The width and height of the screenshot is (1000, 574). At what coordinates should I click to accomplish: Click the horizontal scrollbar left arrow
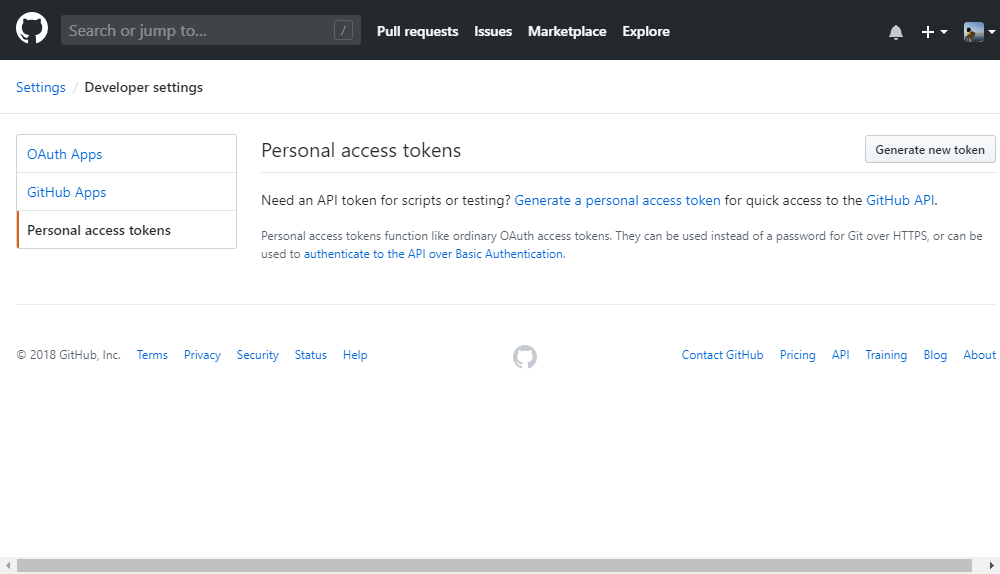[x=8, y=566]
